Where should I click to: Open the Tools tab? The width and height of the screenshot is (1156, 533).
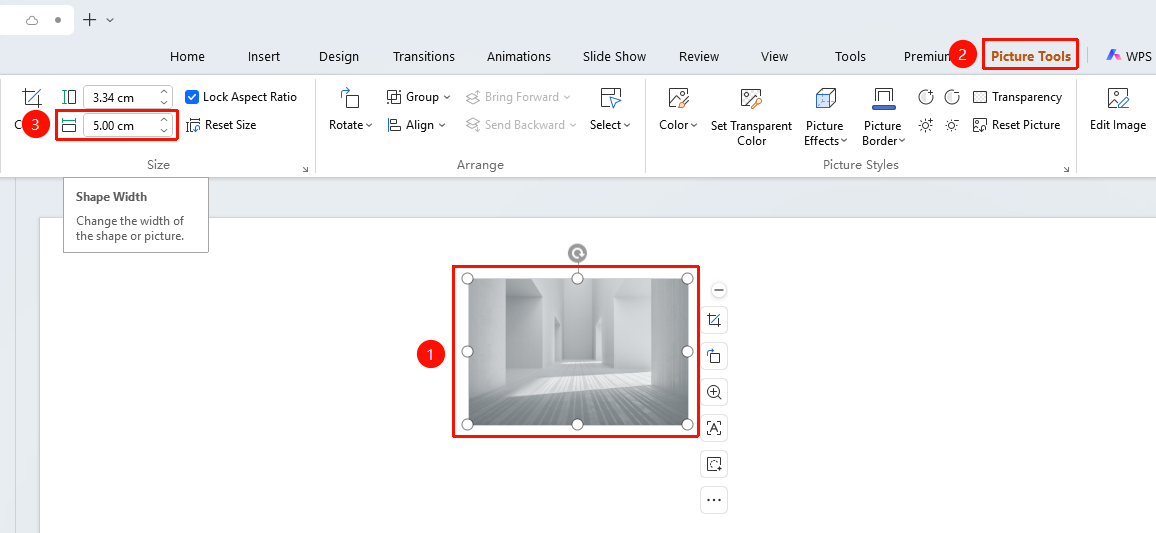(x=850, y=56)
